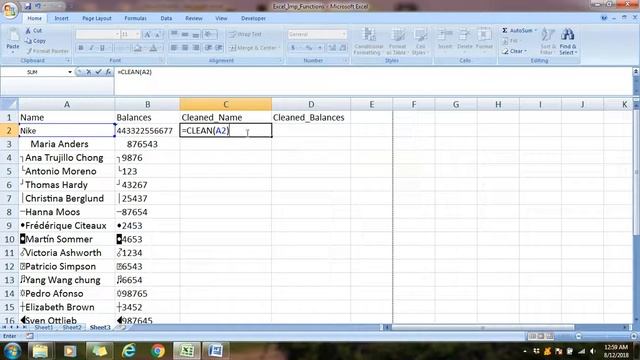Apply Percent Style
640x360 pixels.
(x=309, y=48)
